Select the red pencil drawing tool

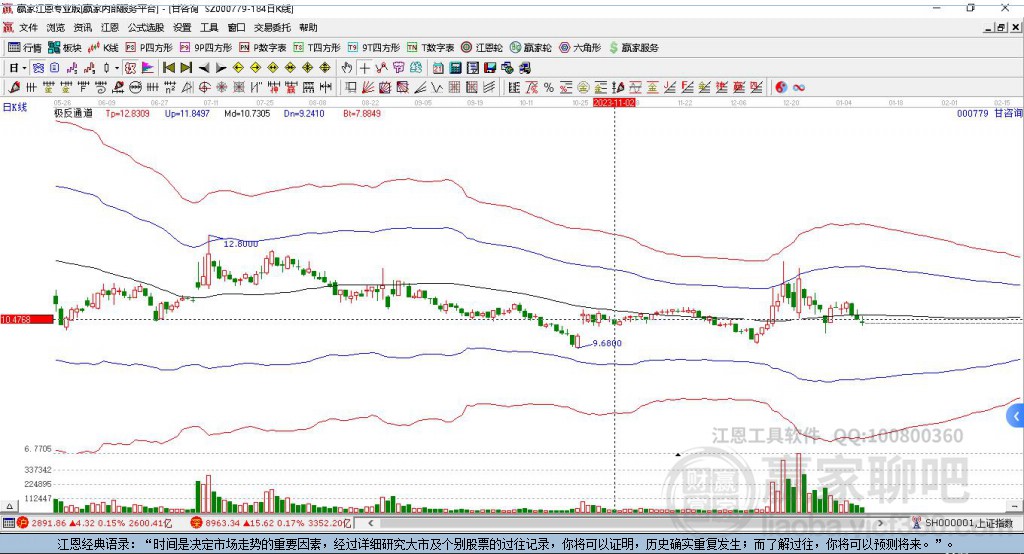(14, 87)
